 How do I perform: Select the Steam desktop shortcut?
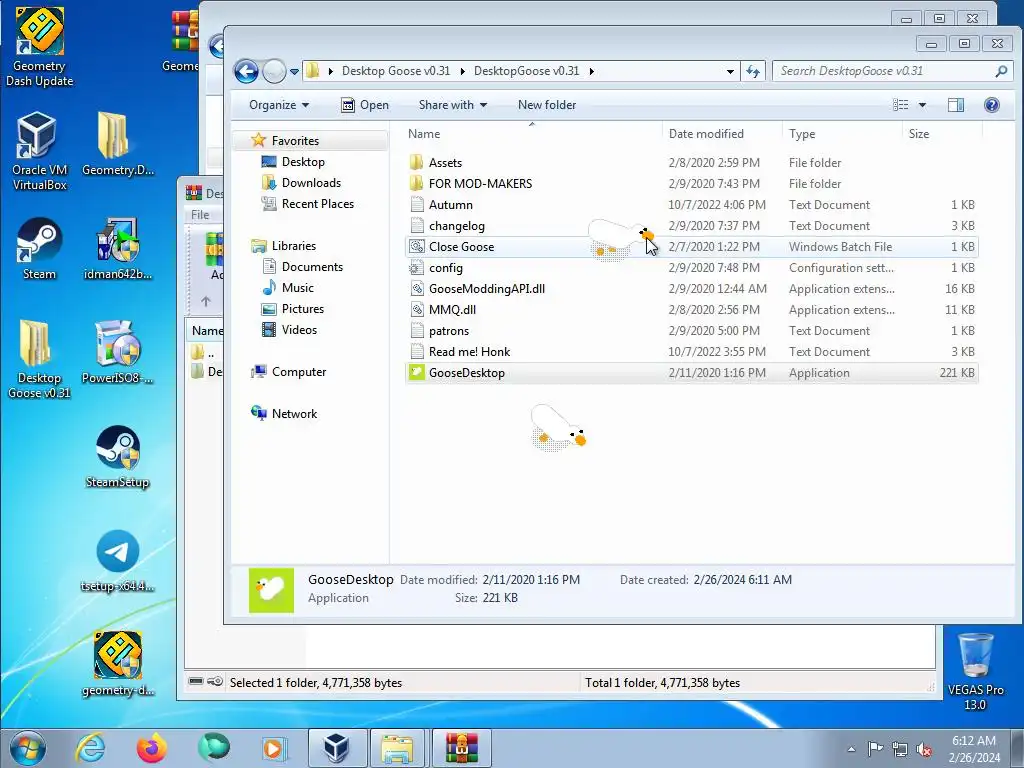pos(39,248)
